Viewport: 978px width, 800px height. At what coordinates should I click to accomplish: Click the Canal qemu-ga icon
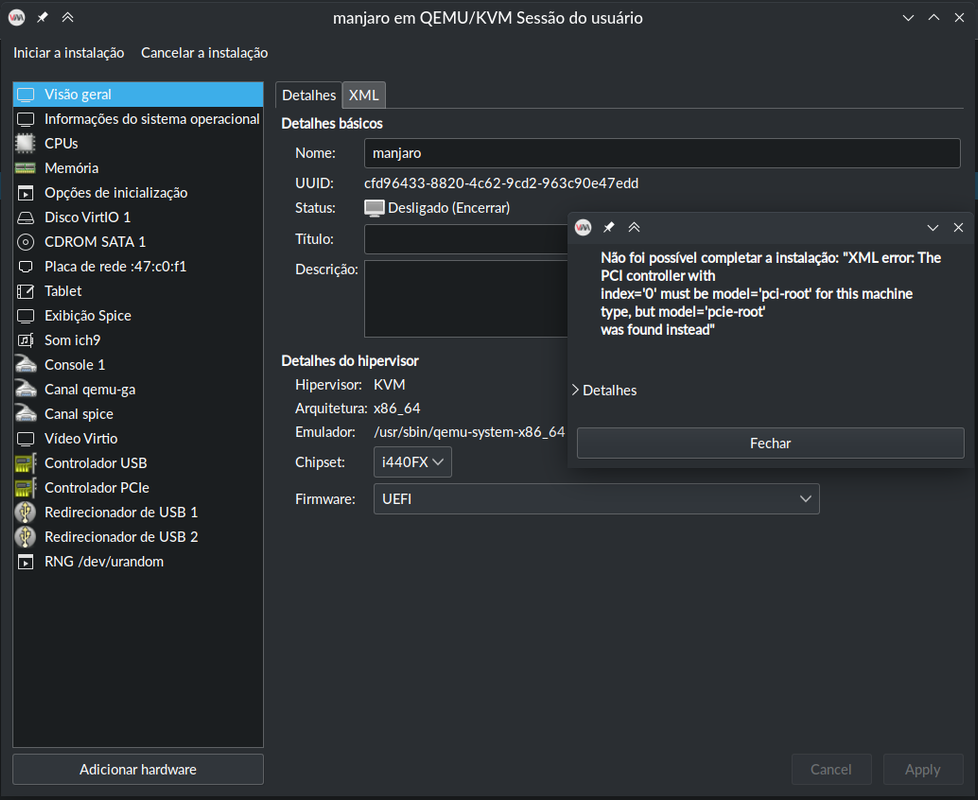(26, 390)
